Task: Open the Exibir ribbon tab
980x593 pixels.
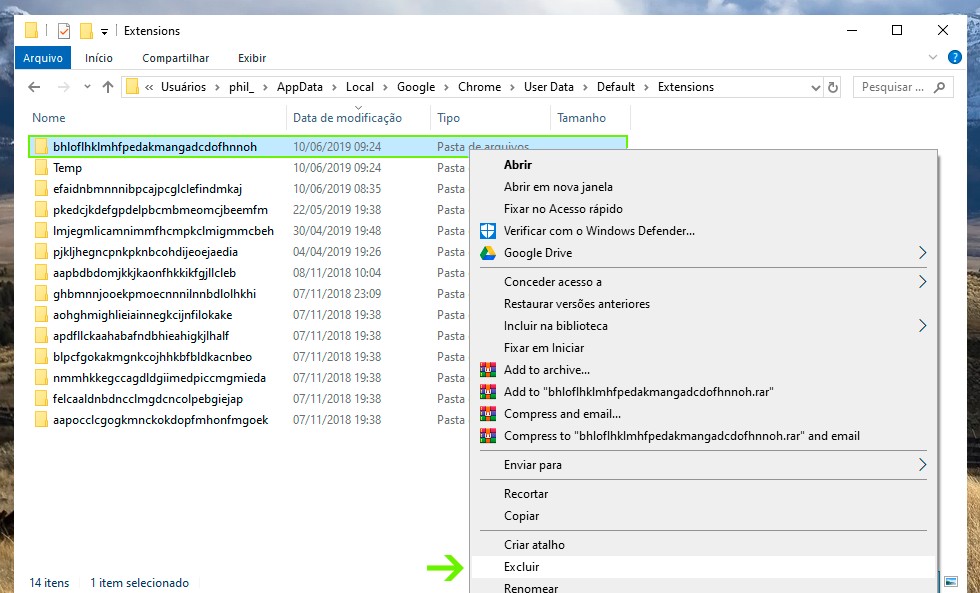Action: coord(252,58)
